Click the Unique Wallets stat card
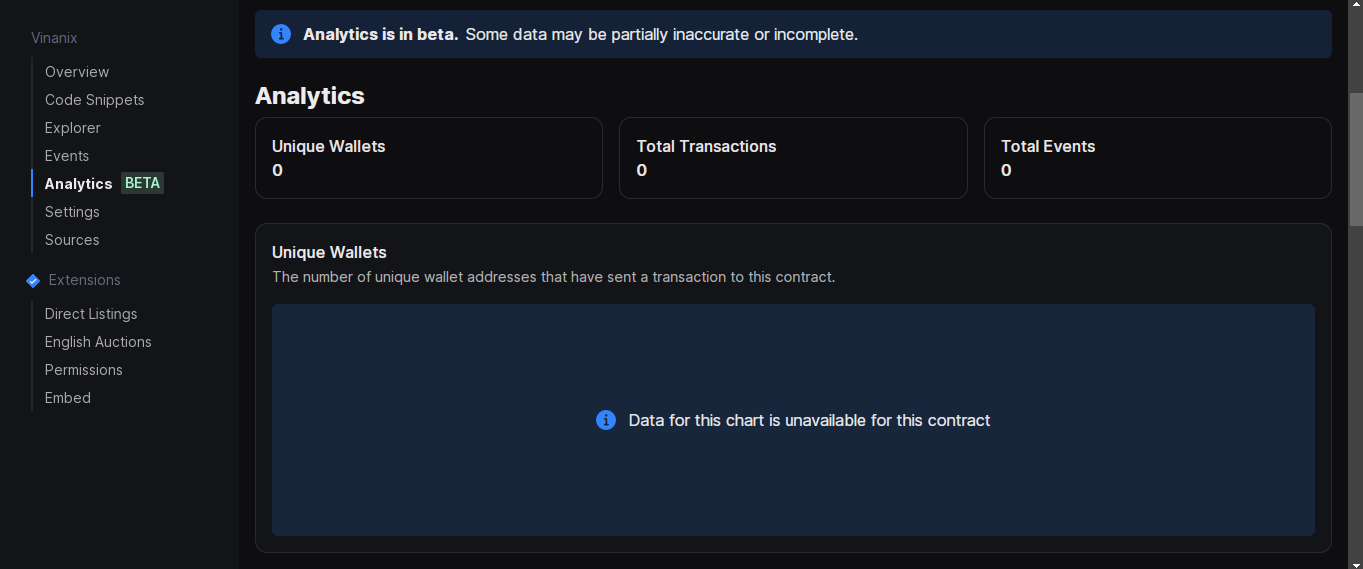1363x569 pixels. [x=429, y=158]
